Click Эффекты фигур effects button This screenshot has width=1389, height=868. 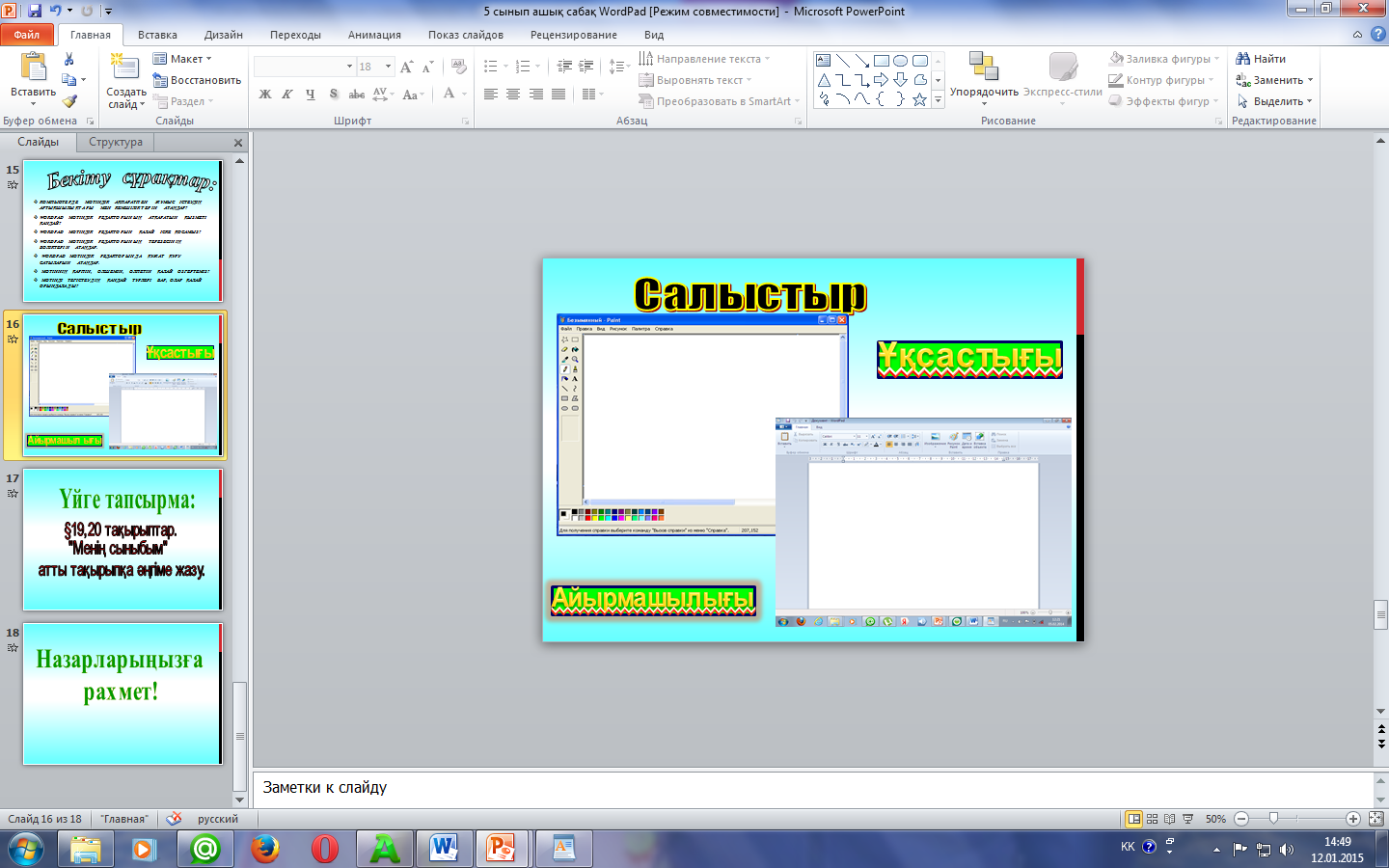point(1163,101)
